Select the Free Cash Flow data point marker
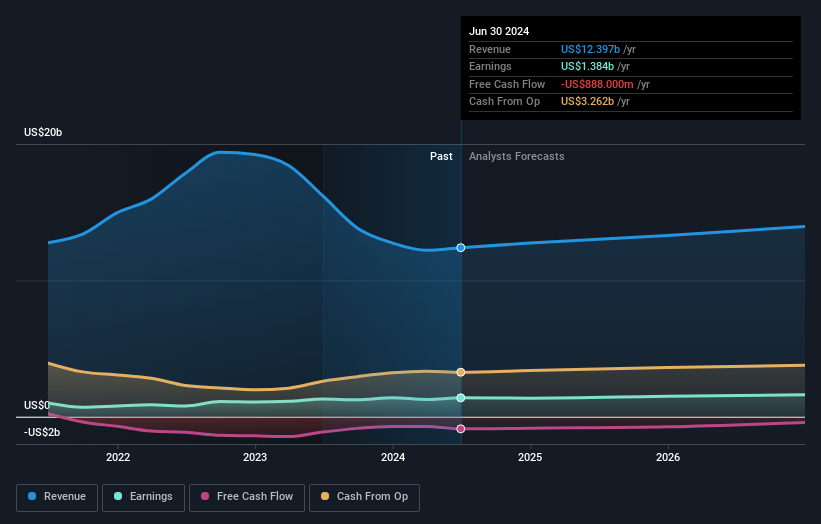 click(461, 429)
